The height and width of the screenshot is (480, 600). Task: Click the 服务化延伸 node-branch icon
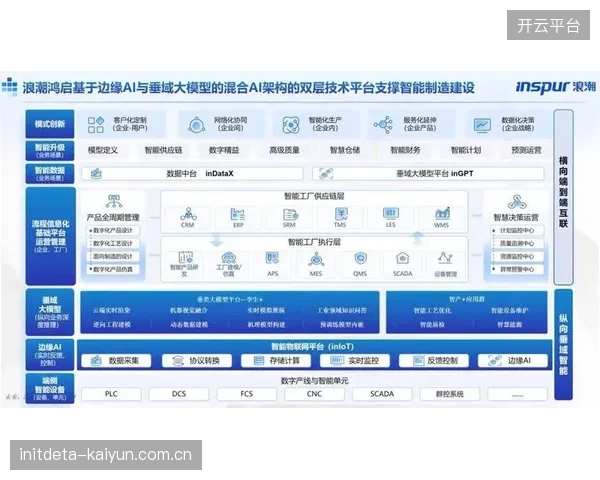pyautogui.click(x=383, y=124)
